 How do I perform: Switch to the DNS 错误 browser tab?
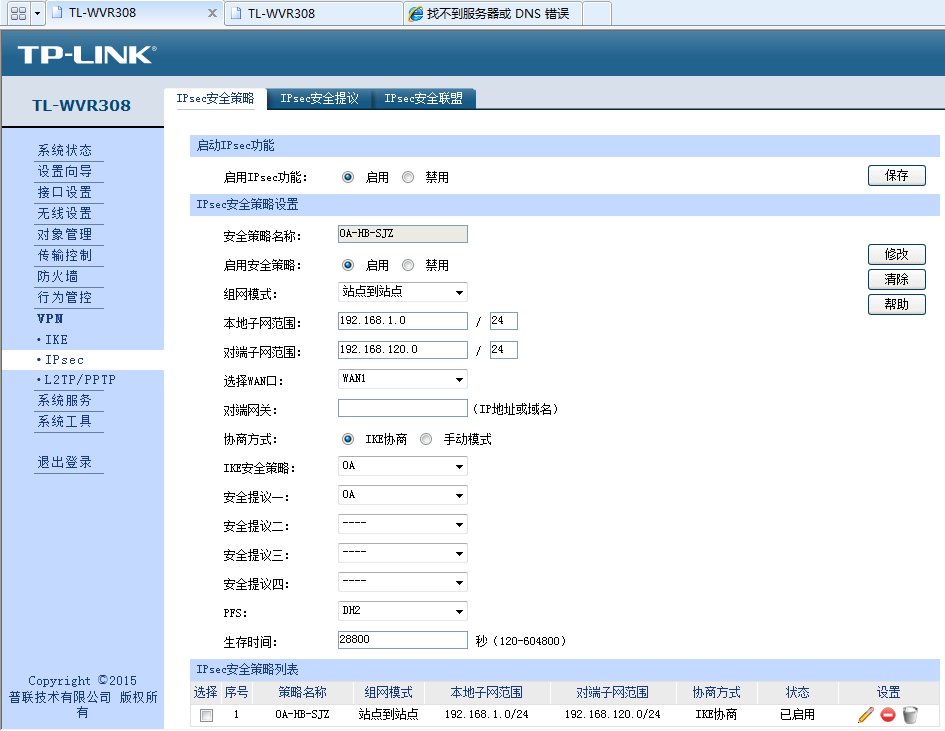click(493, 13)
